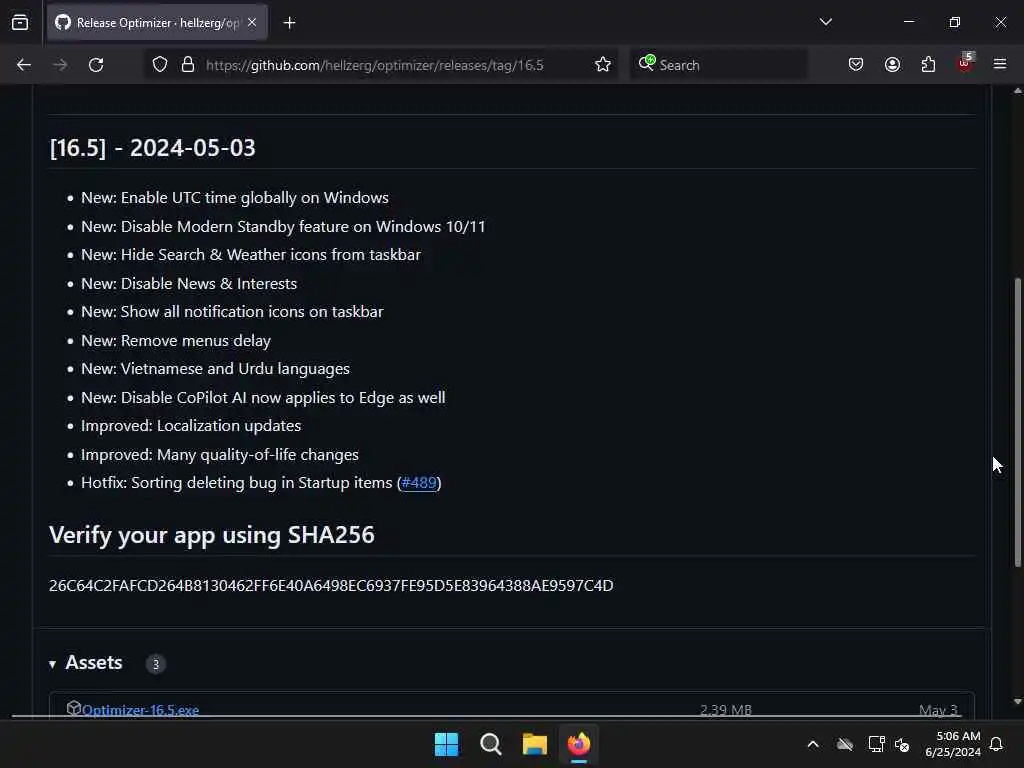Click 'New: Vietnamese and Urdu languages' item
This screenshot has width=1024, height=768.
tap(216, 369)
